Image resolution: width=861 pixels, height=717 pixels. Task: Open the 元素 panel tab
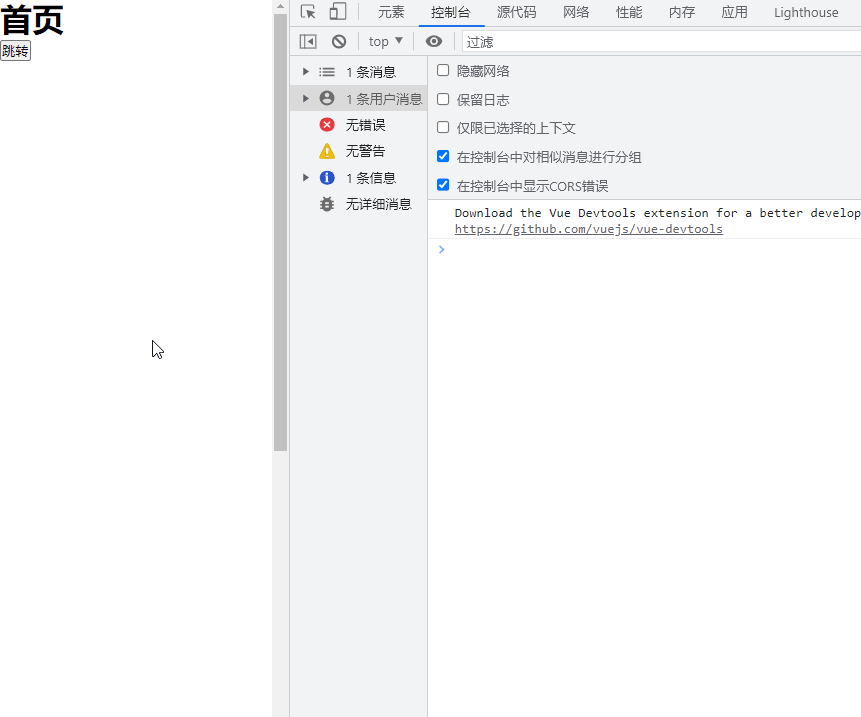pos(391,12)
